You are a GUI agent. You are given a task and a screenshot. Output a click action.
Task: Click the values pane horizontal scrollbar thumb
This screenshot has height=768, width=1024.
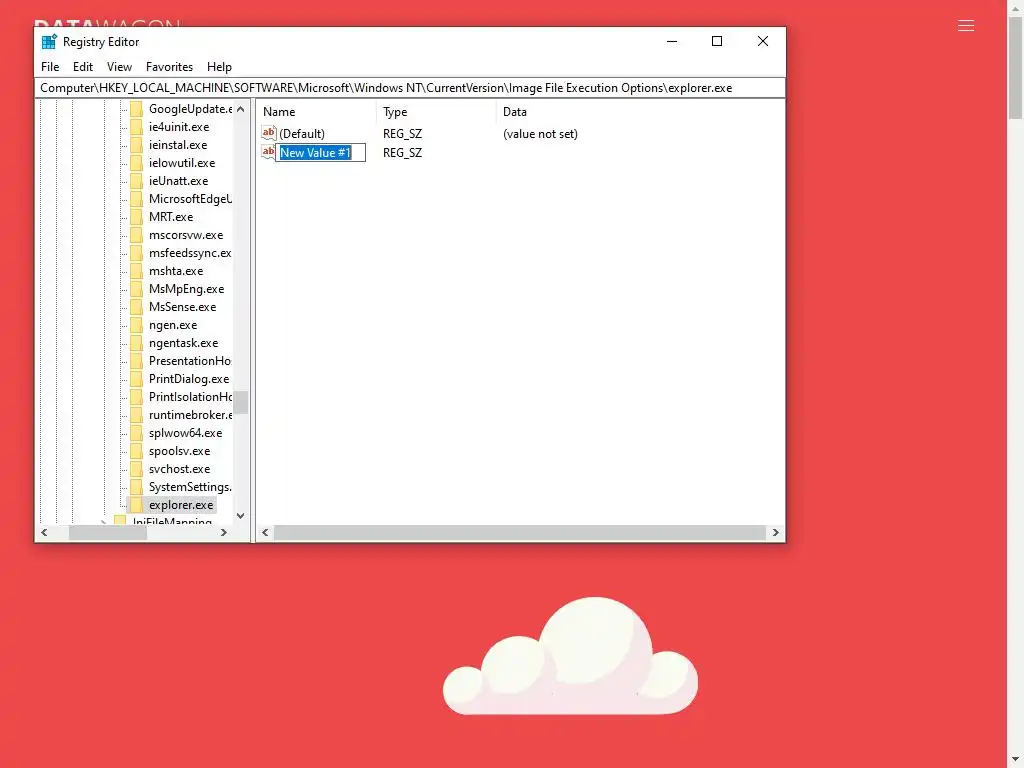coord(519,533)
